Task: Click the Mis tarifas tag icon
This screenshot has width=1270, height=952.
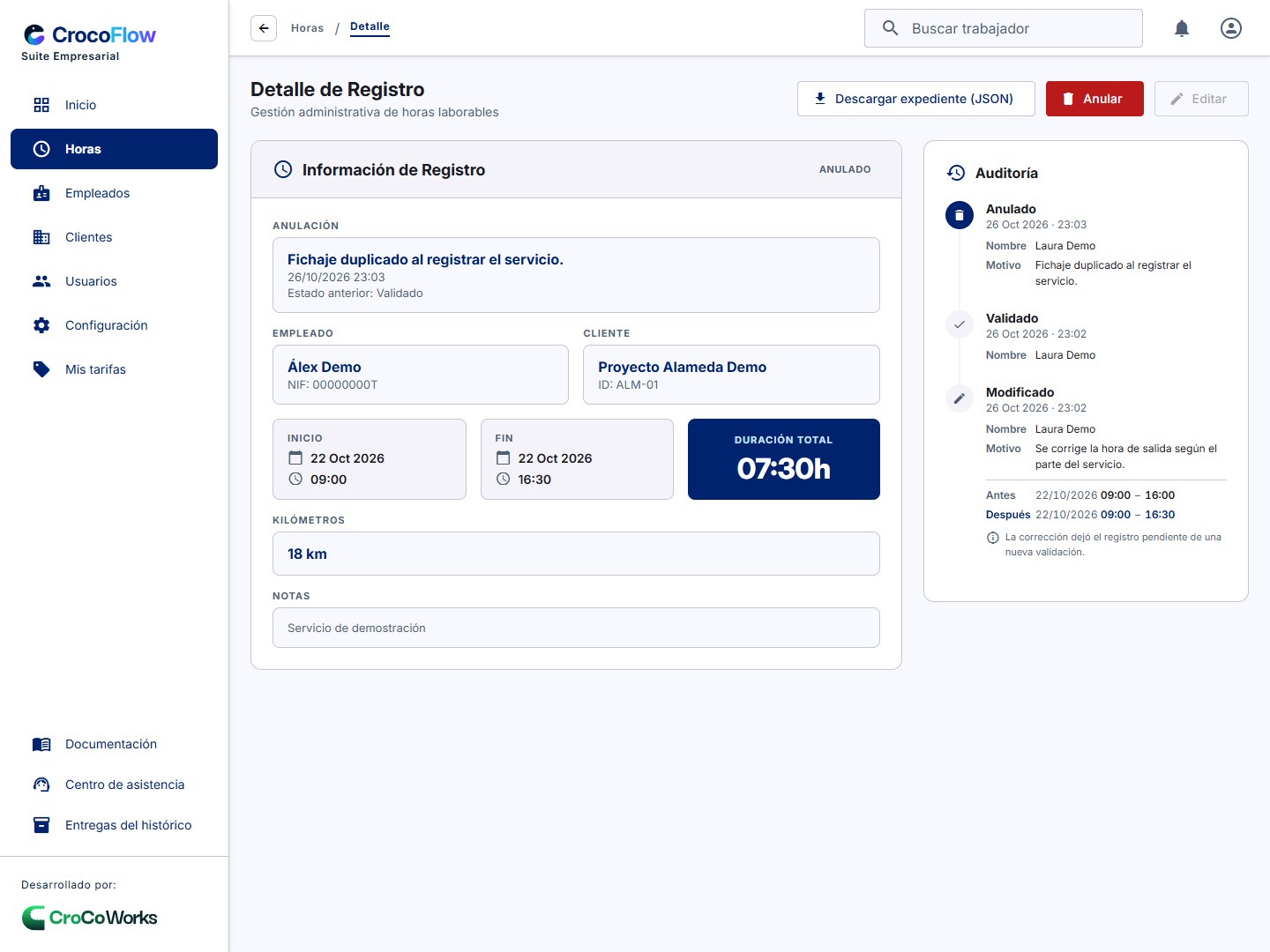Action: tap(41, 369)
